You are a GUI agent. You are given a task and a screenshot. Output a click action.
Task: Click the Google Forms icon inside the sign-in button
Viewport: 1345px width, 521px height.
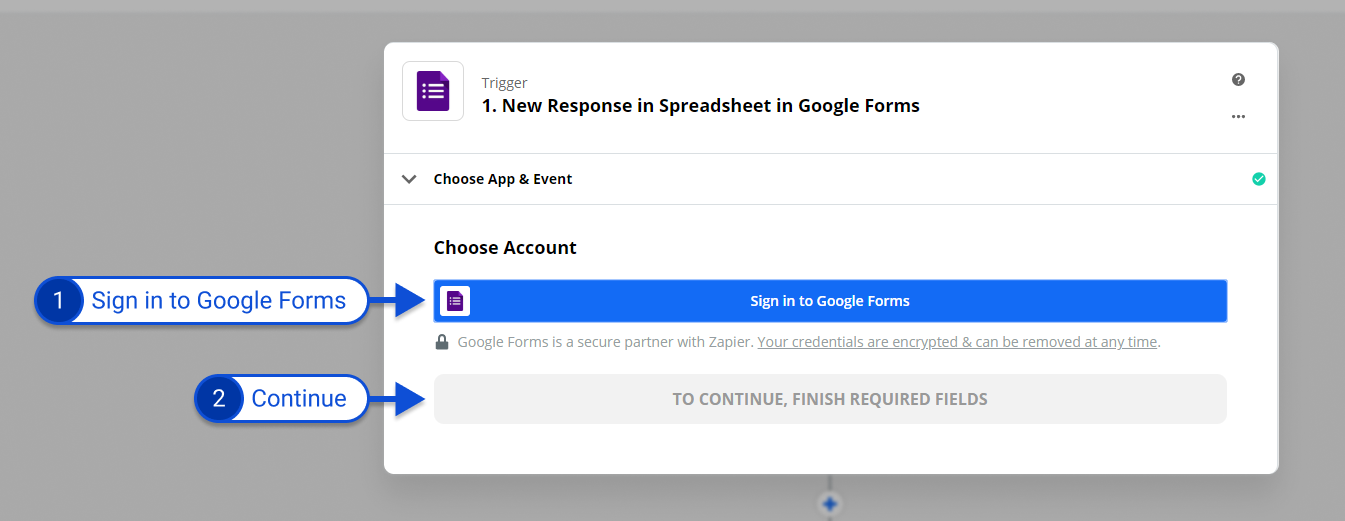click(x=455, y=301)
